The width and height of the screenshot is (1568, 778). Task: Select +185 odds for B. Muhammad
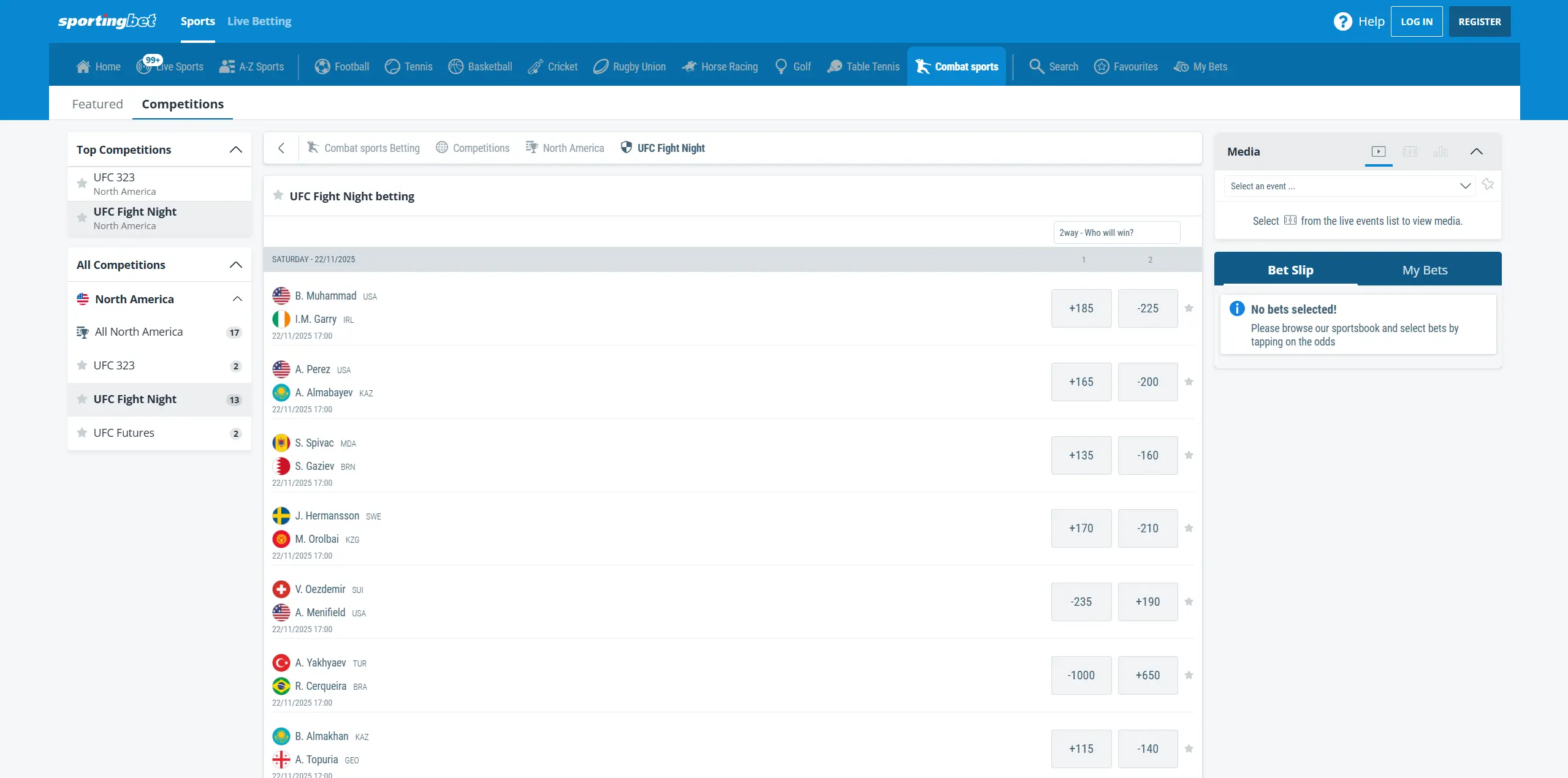coord(1081,308)
